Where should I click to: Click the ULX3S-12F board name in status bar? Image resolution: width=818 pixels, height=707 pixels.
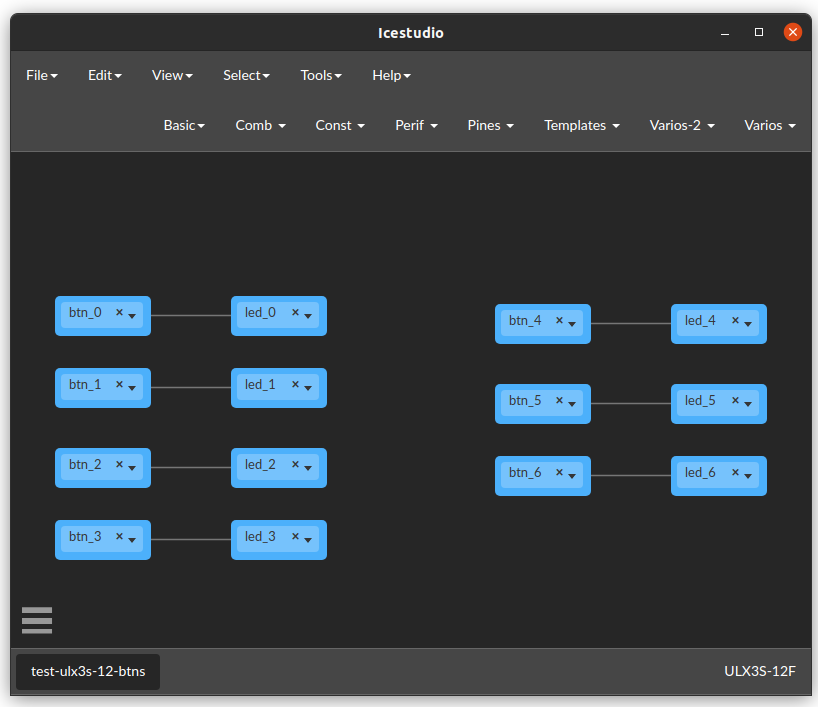[x=760, y=671]
